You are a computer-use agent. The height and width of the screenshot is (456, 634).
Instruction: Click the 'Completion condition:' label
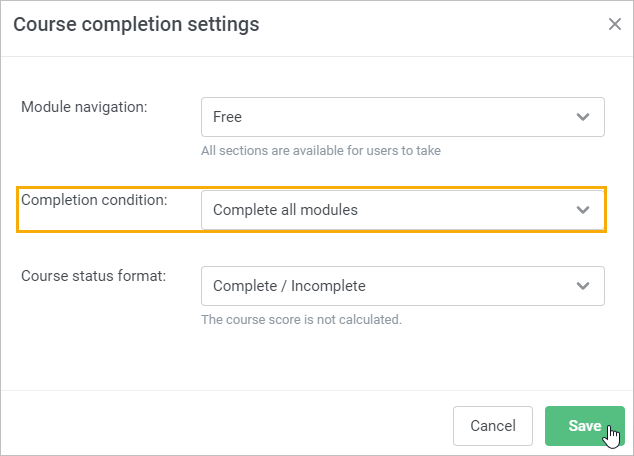click(94, 200)
